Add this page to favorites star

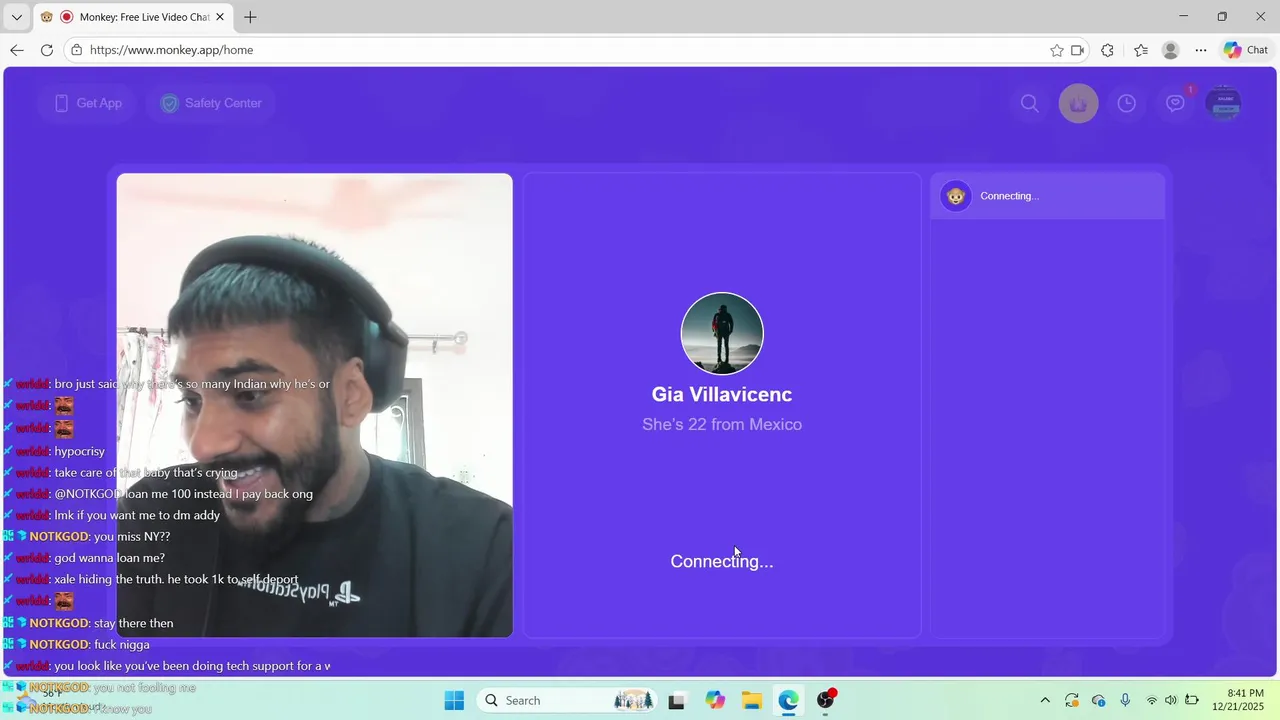click(x=1056, y=50)
